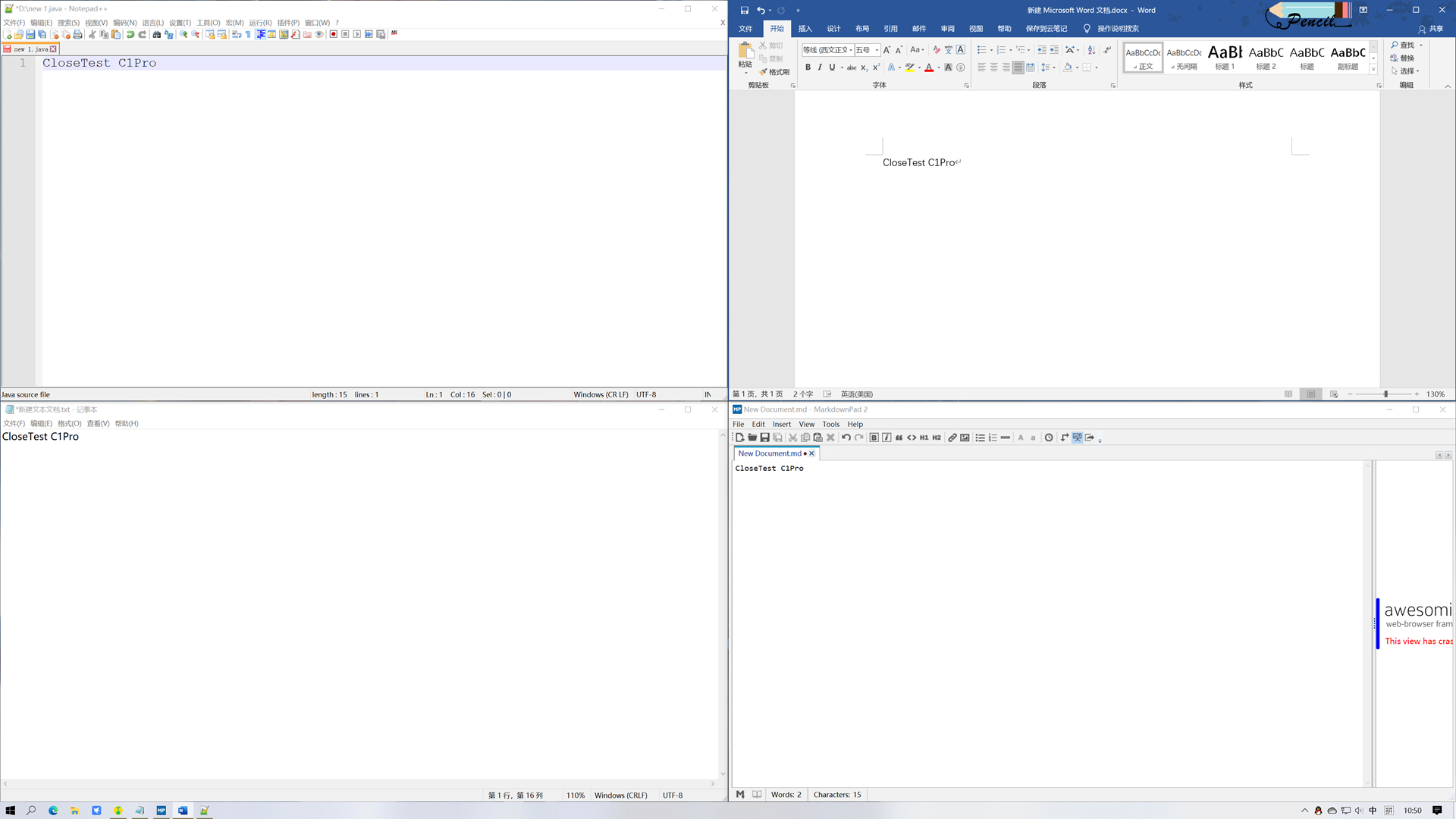Click MarkdownPad H1 heading icon
Image resolution: width=1456 pixels, height=819 pixels.
[x=924, y=438]
